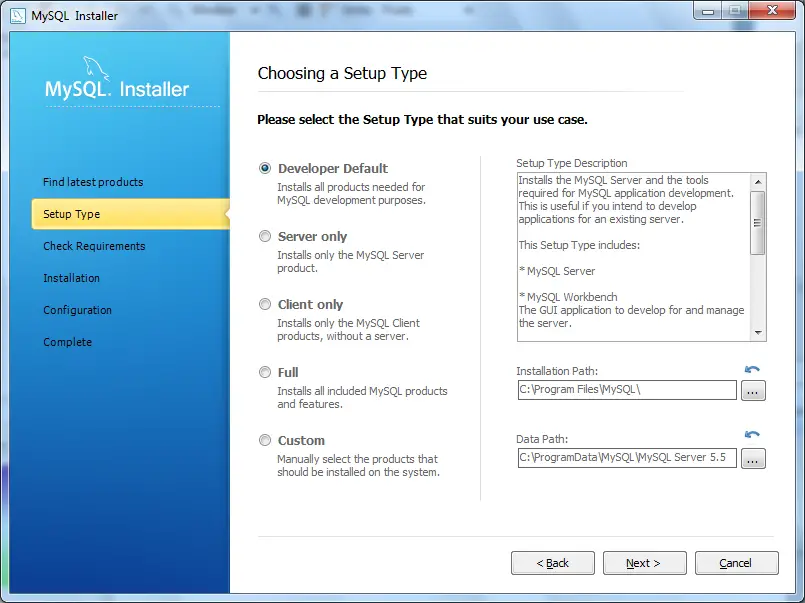Viewport: 805px width, 603px height.
Task: Minimize the MySQL Installer window
Action: point(708,11)
